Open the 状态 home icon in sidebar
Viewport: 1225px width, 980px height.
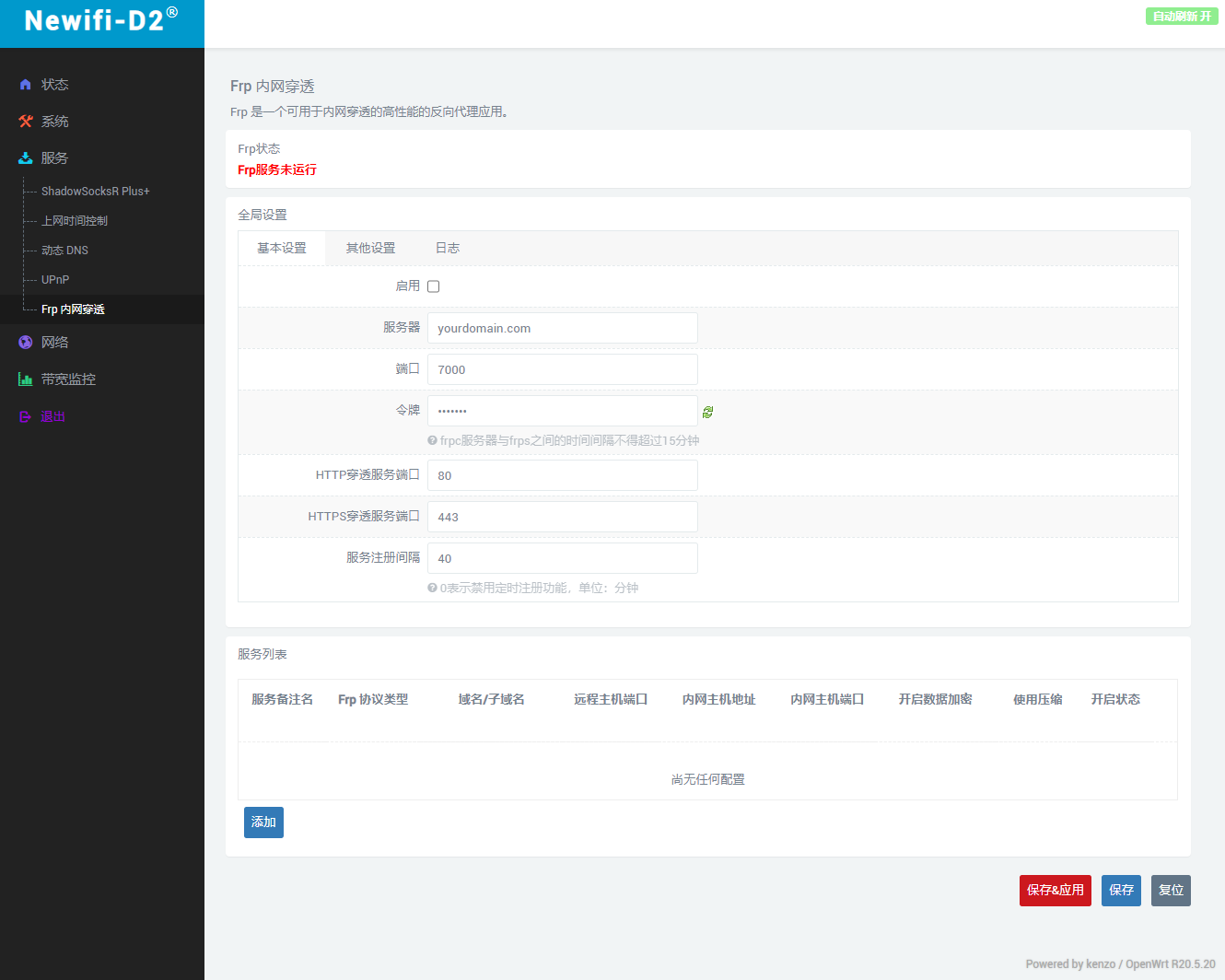[24, 84]
